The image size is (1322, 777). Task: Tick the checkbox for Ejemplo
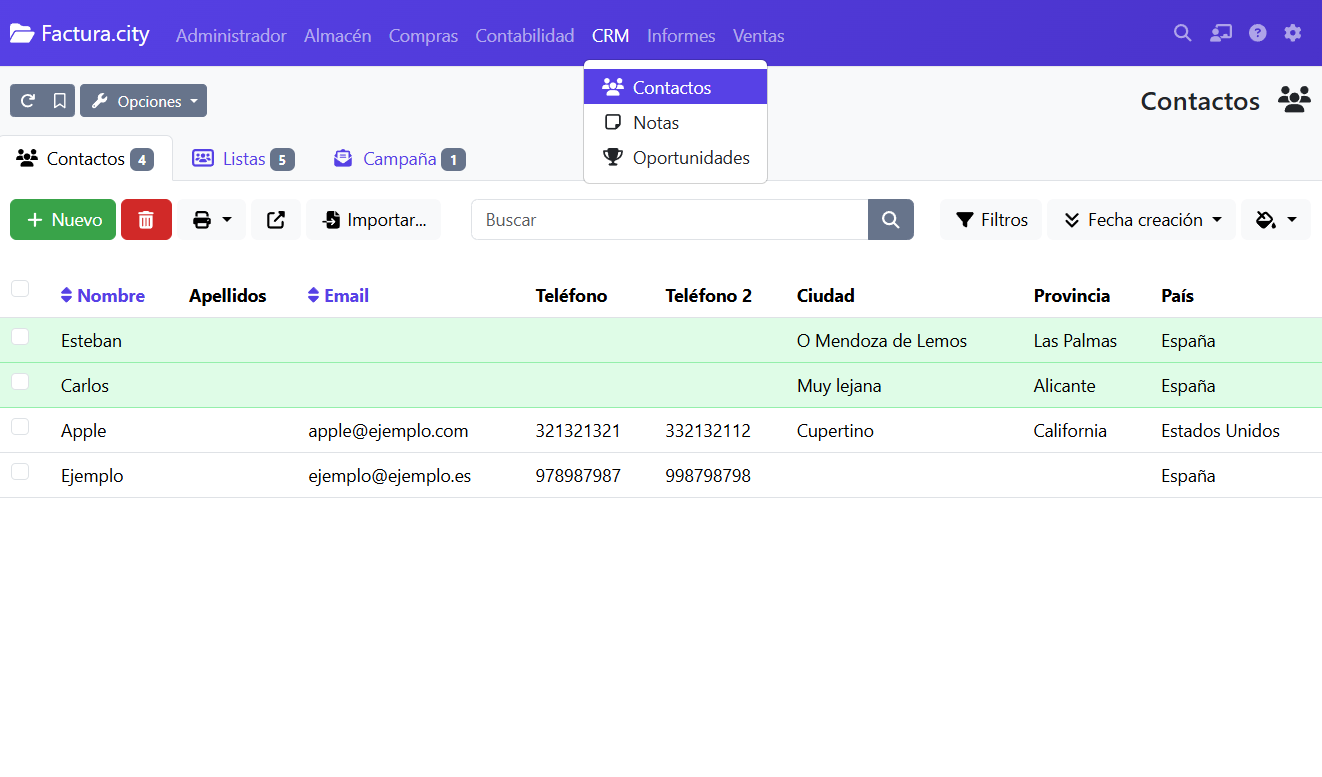pyautogui.click(x=20, y=472)
